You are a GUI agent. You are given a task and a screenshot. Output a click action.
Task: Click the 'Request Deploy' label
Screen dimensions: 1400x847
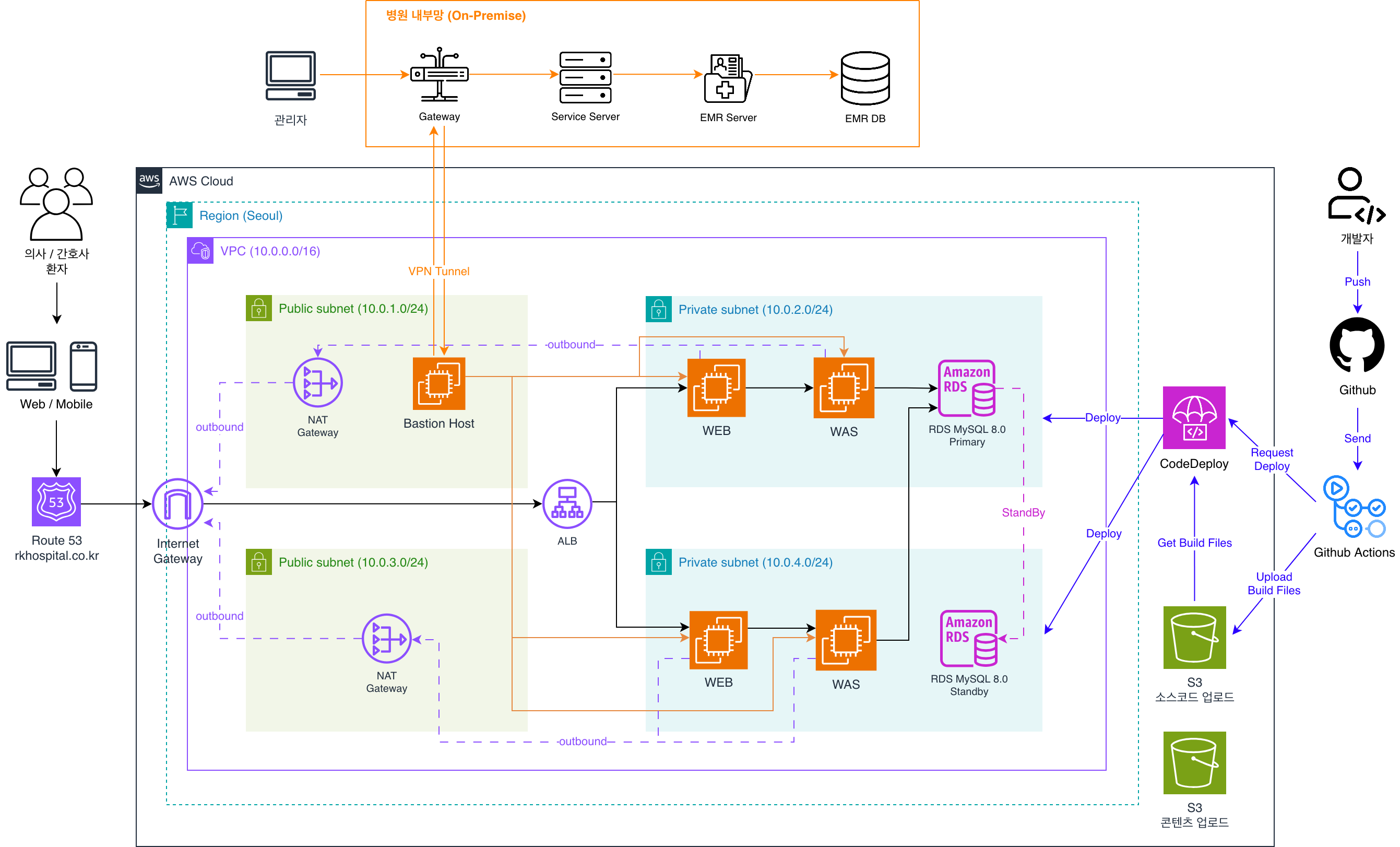[1272, 458]
